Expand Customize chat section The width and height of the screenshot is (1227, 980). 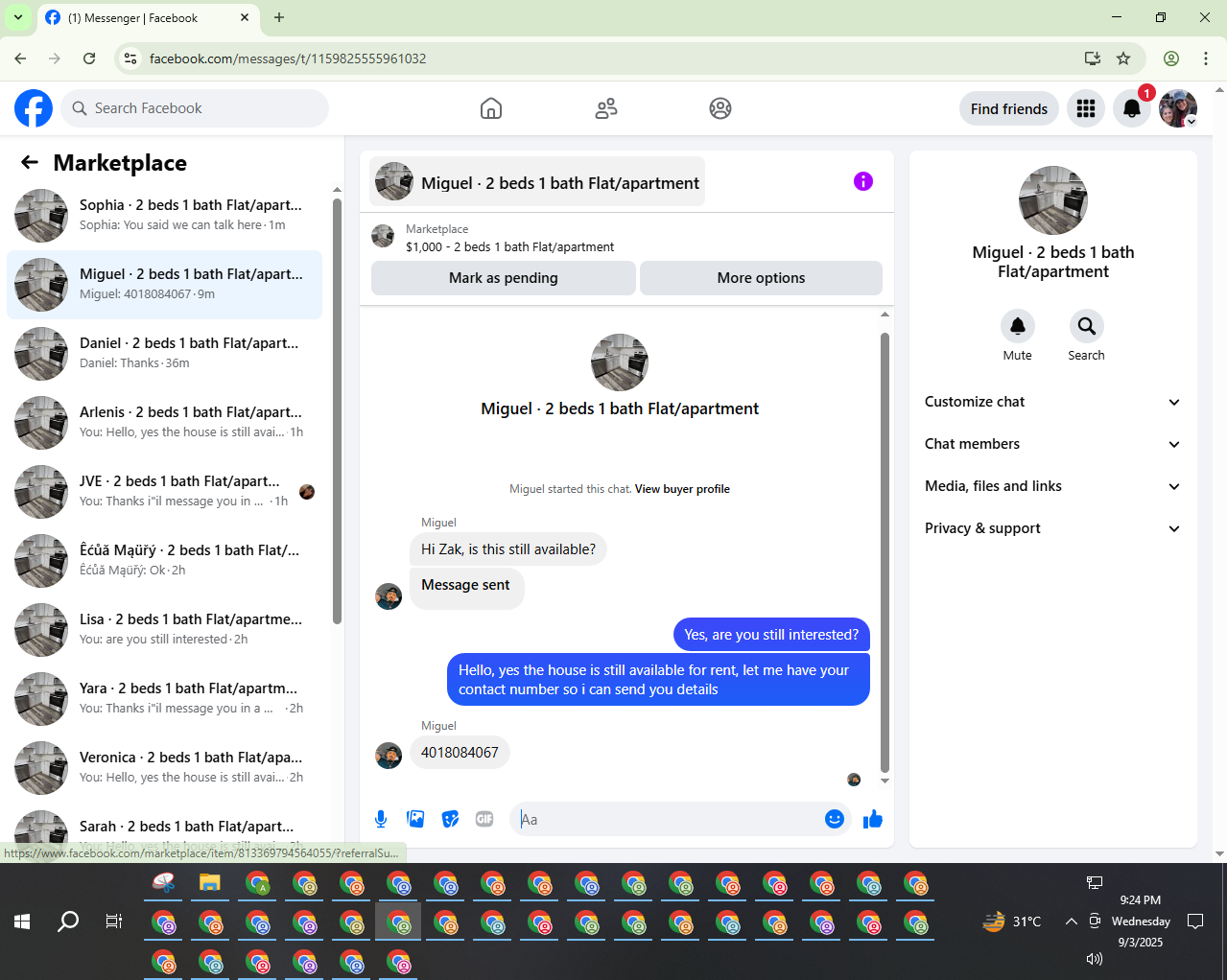(1052, 402)
